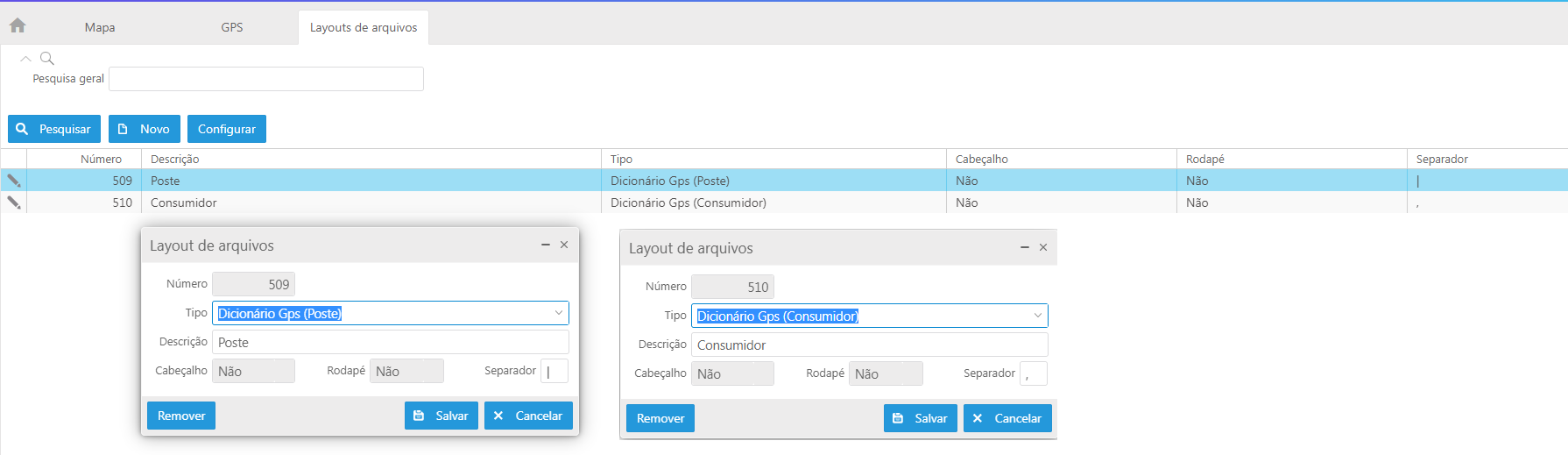
Task: Close the layout 510 dialog
Action: pyautogui.click(x=1042, y=248)
